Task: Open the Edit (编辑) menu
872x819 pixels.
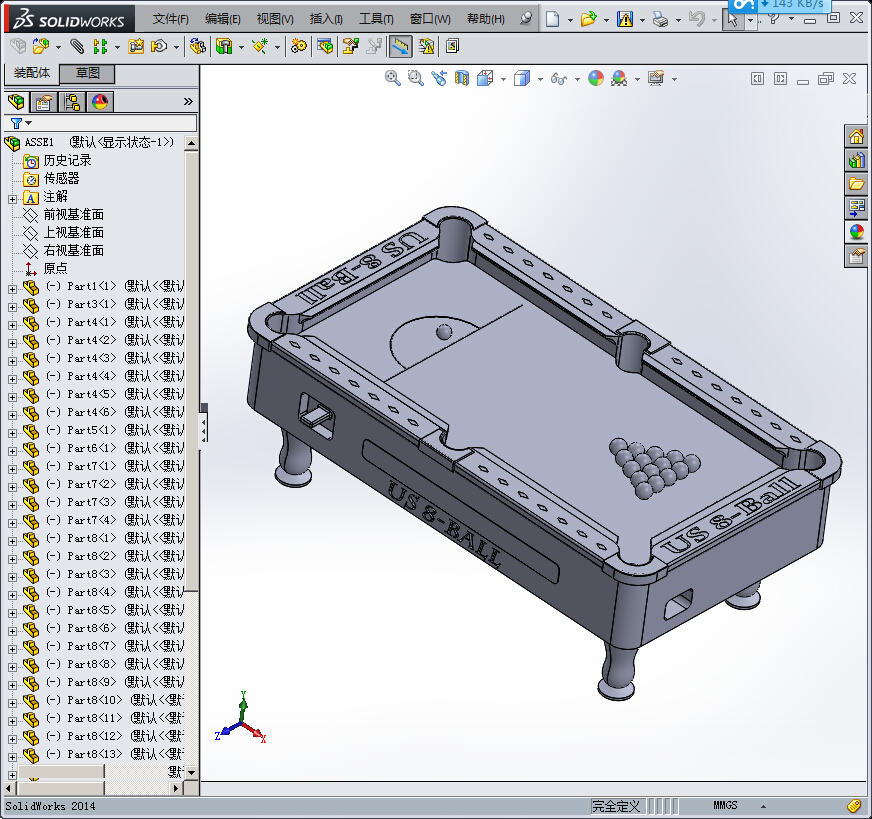Action: click(222, 19)
